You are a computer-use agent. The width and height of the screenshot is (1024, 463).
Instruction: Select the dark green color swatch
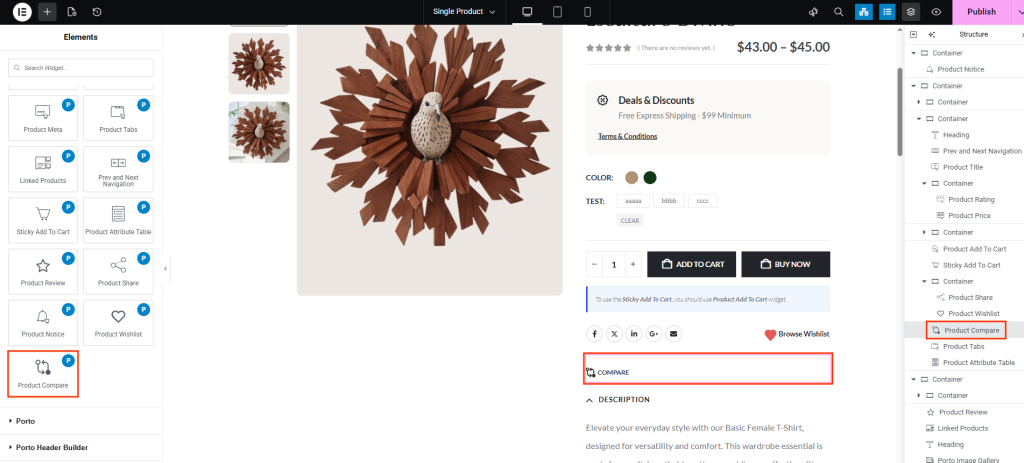[x=650, y=178]
